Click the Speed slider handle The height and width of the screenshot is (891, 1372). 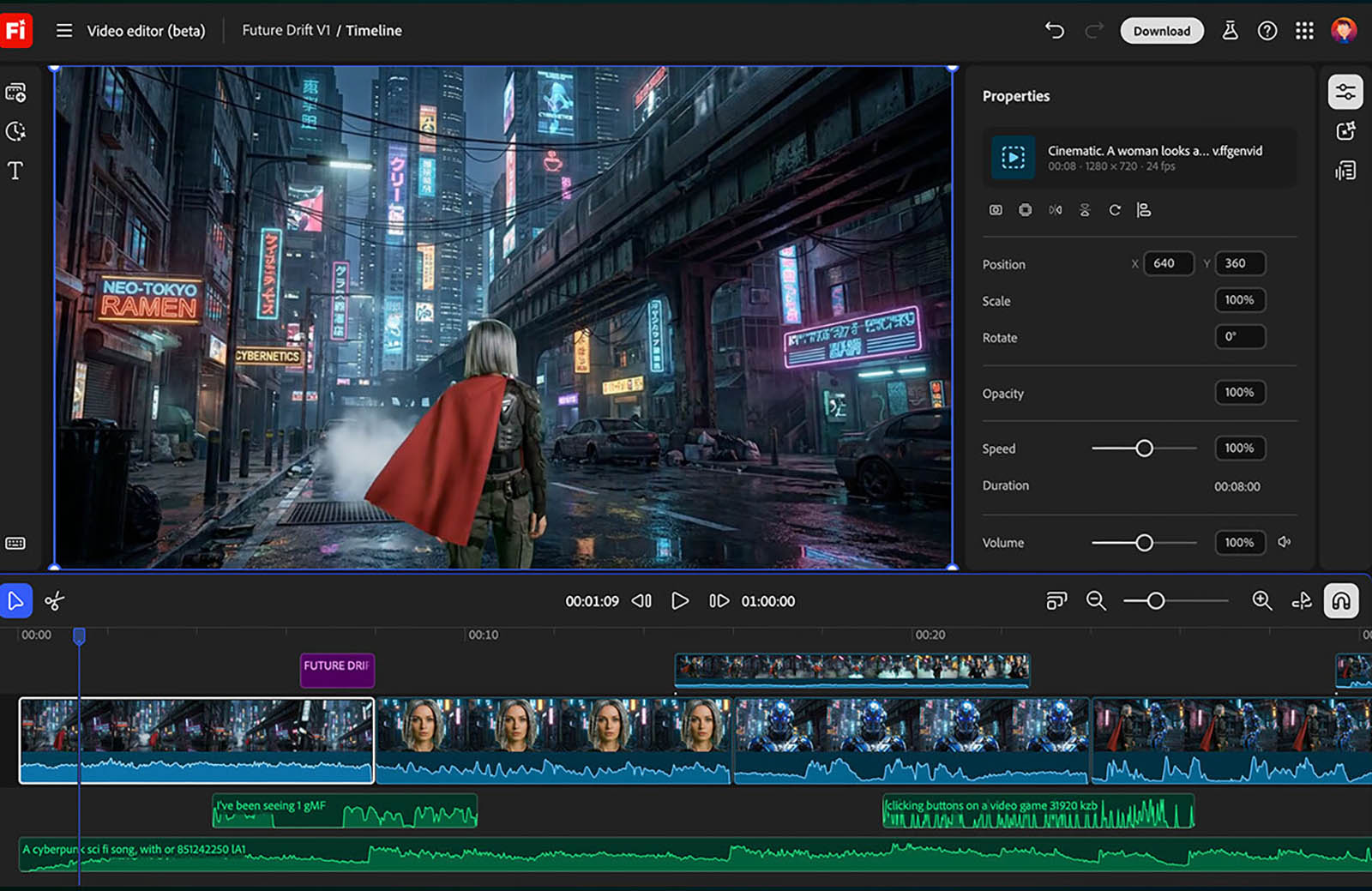click(1144, 449)
